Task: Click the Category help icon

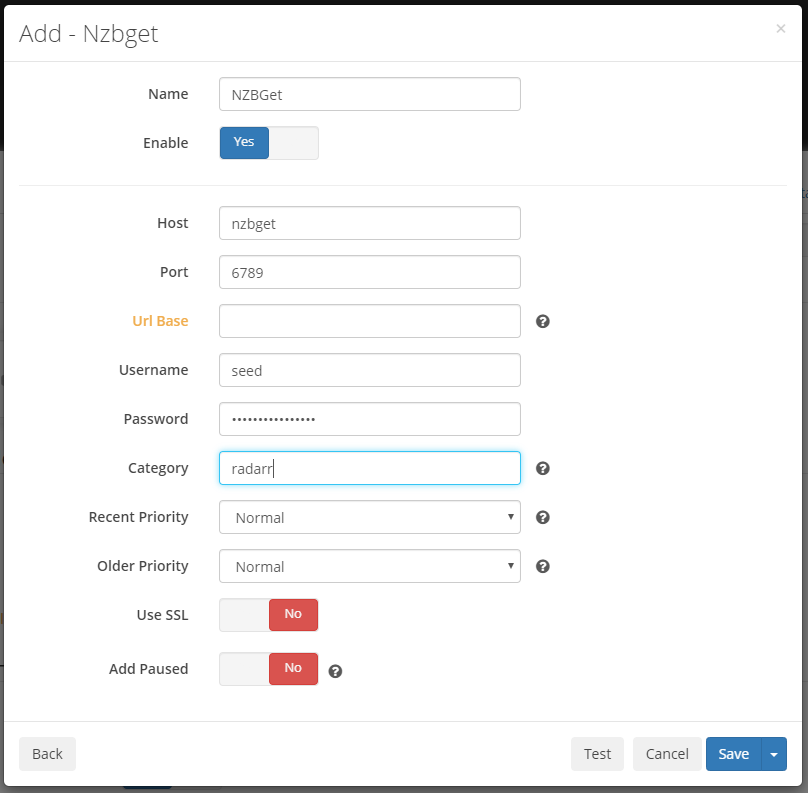Action: pyautogui.click(x=542, y=468)
